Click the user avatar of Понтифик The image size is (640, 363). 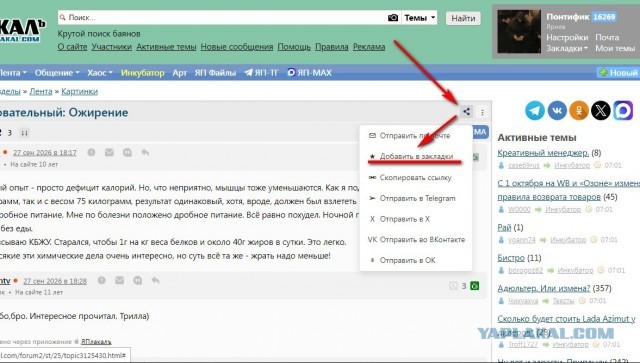click(519, 32)
